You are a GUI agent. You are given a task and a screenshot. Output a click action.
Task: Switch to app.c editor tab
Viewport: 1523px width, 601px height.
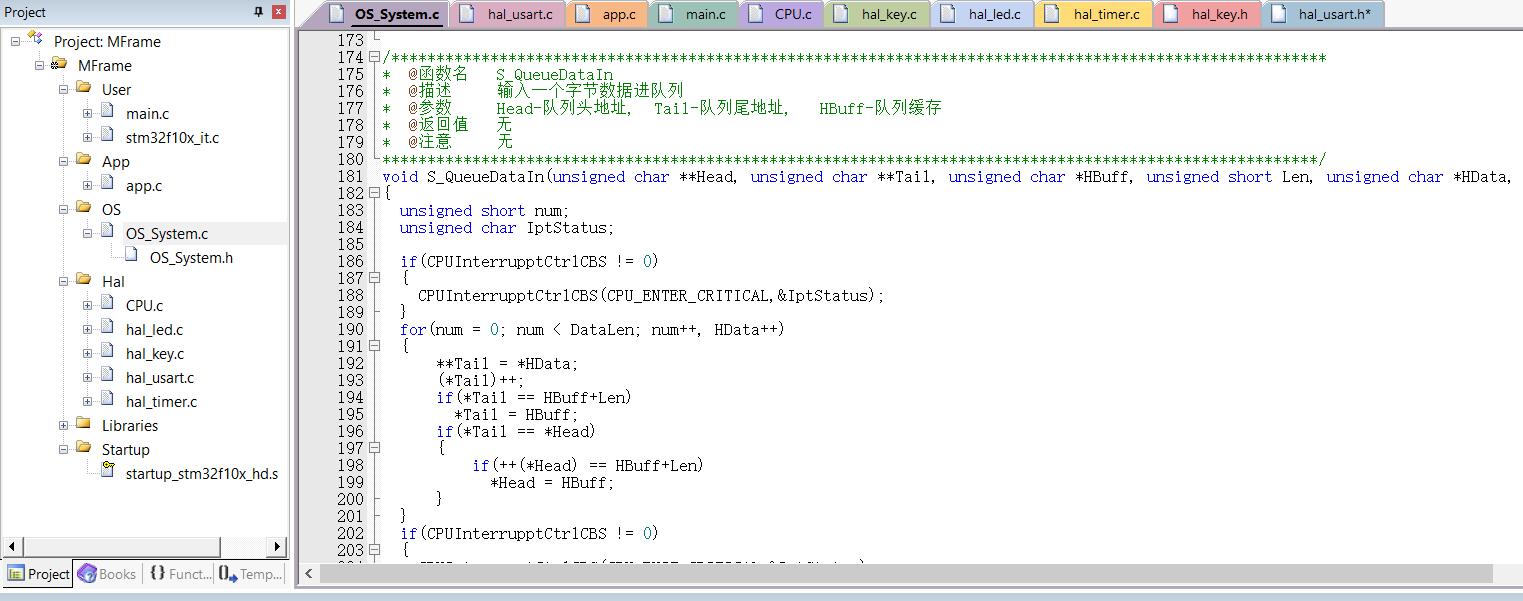[609, 14]
